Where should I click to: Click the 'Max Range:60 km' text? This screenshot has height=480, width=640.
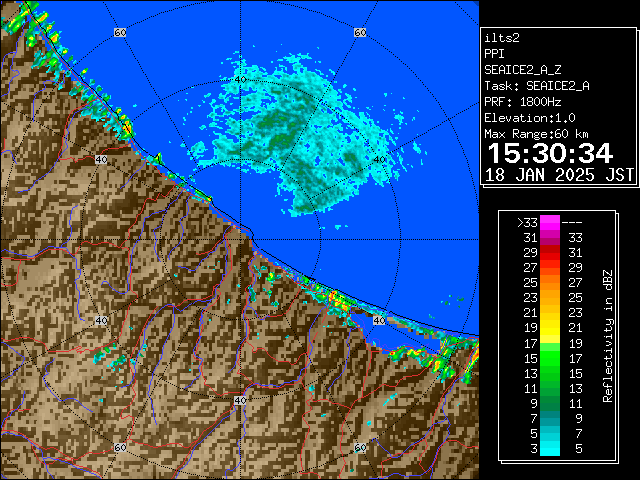pos(536,134)
